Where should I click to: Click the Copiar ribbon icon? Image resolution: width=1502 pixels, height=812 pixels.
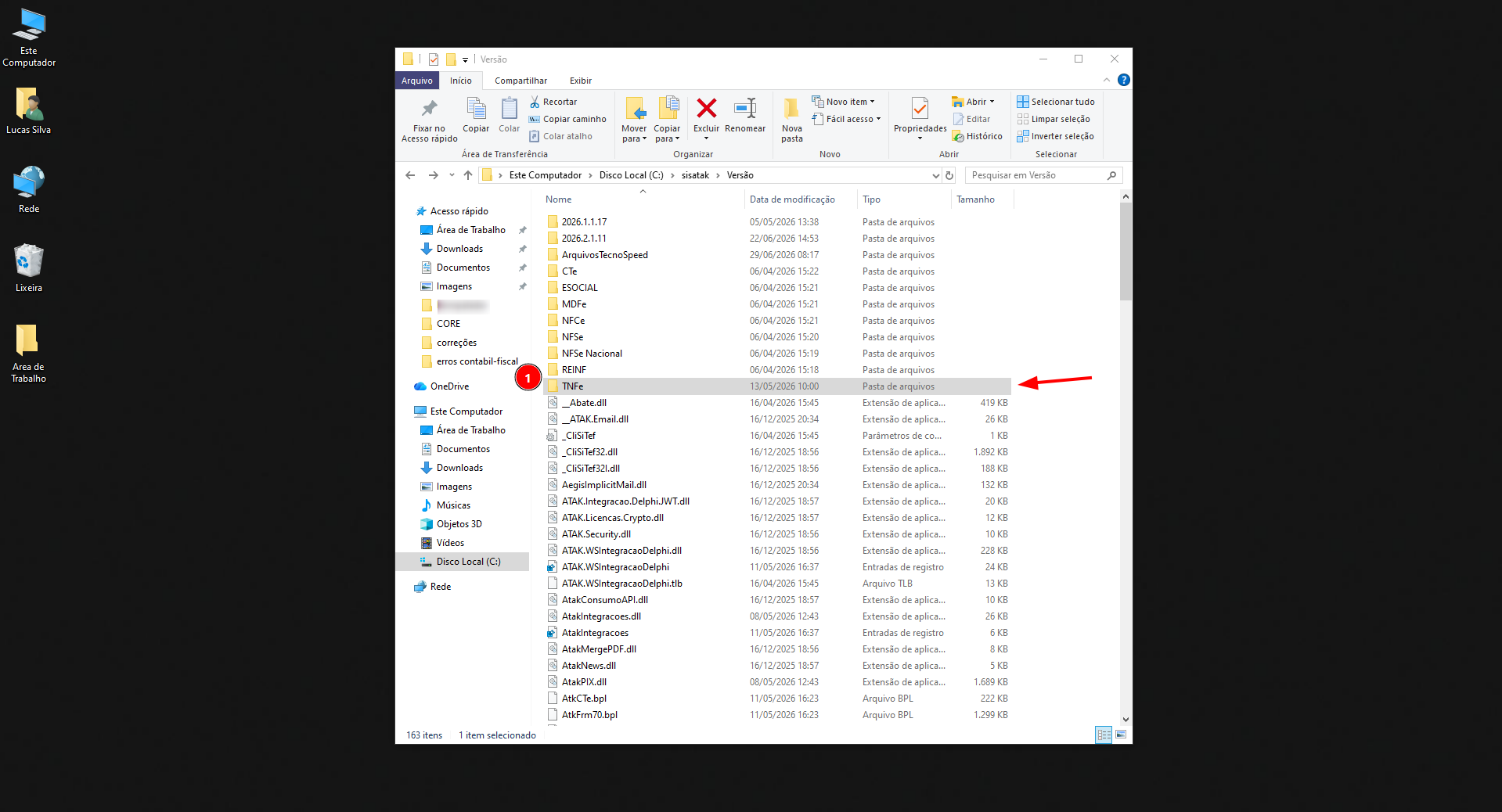coord(476,115)
